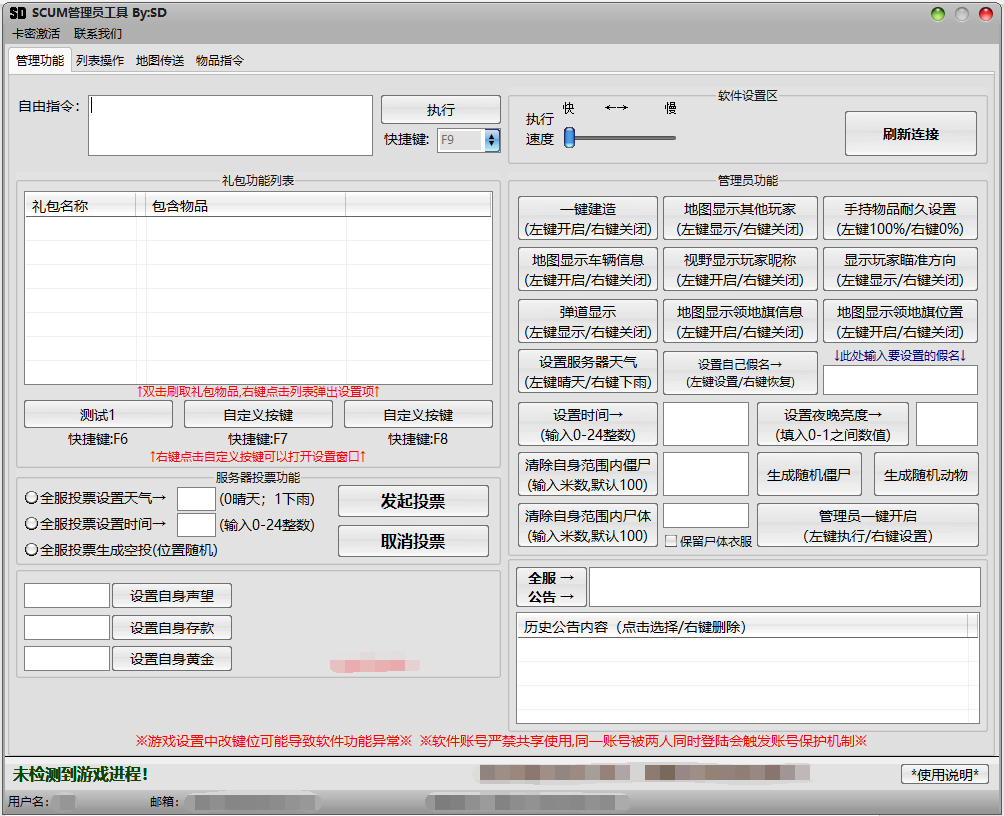Switch to the 列表操作 tab
This screenshot has width=1004, height=816.
(x=100, y=60)
